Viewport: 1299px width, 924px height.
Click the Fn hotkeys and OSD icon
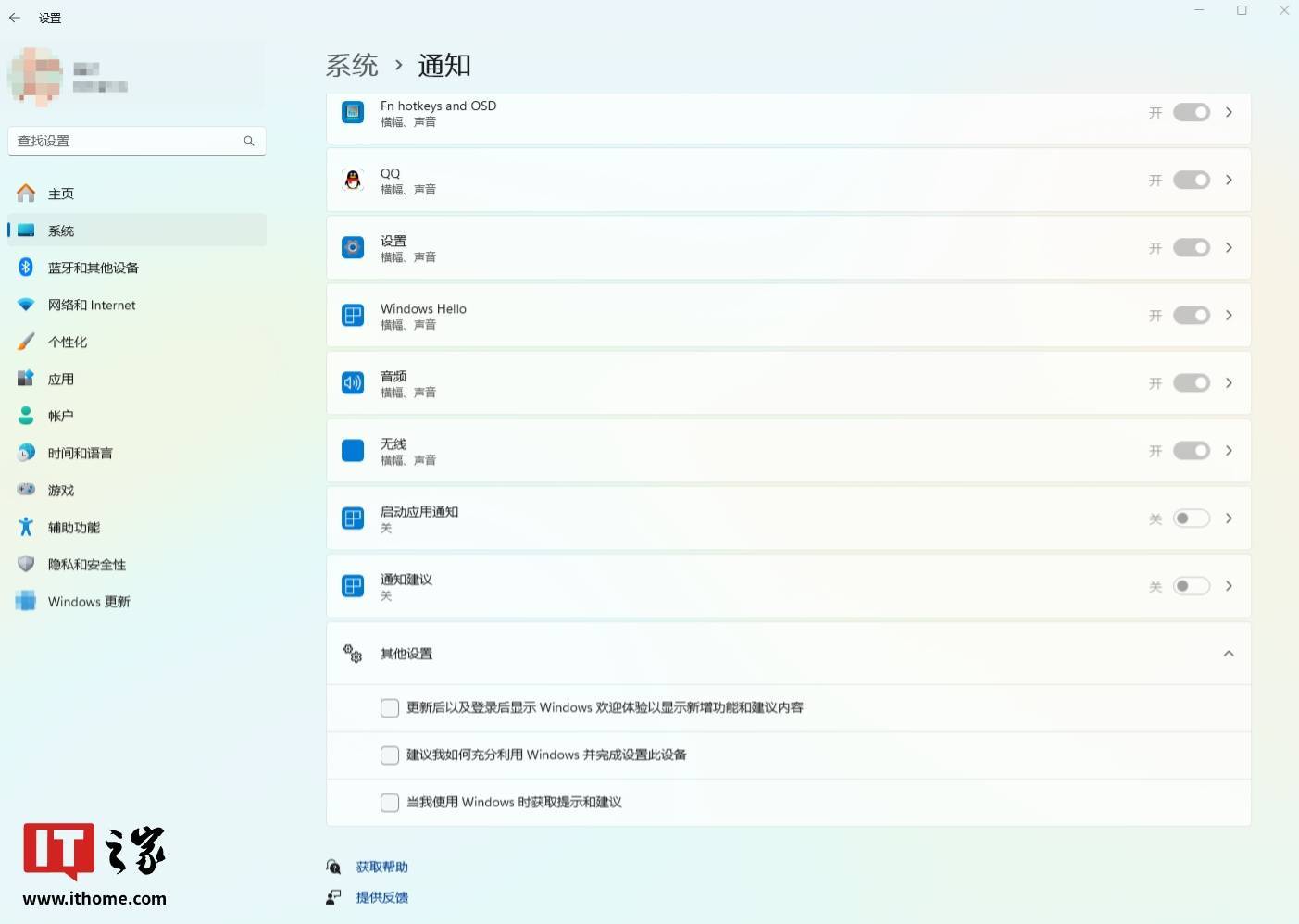(353, 113)
